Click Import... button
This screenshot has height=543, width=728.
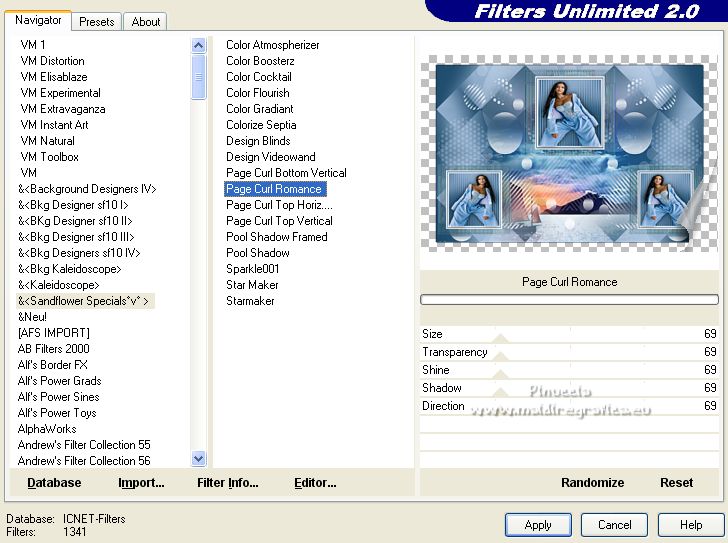(141, 483)
